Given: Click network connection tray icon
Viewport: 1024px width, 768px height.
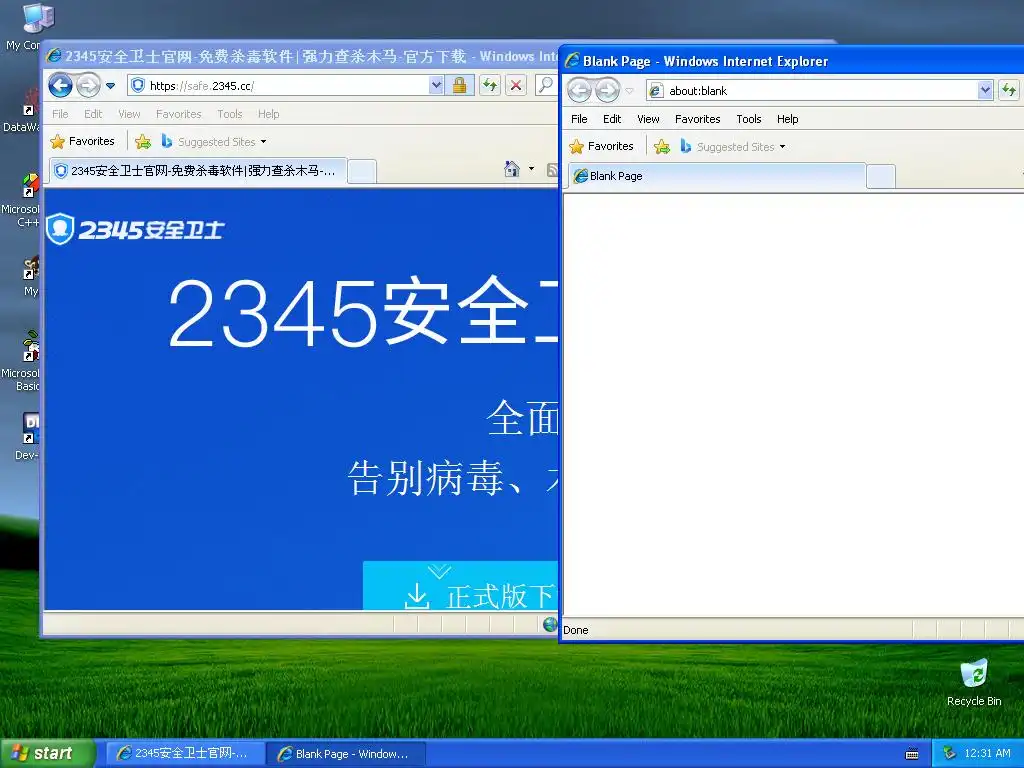Looking at the screenshot, I should 949,754.
